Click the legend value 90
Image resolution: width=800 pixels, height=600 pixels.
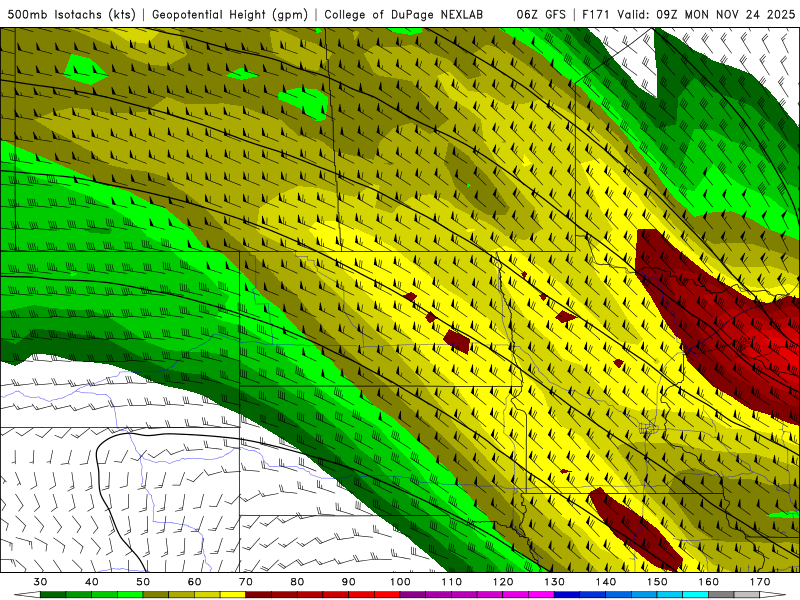click(349, 582)
